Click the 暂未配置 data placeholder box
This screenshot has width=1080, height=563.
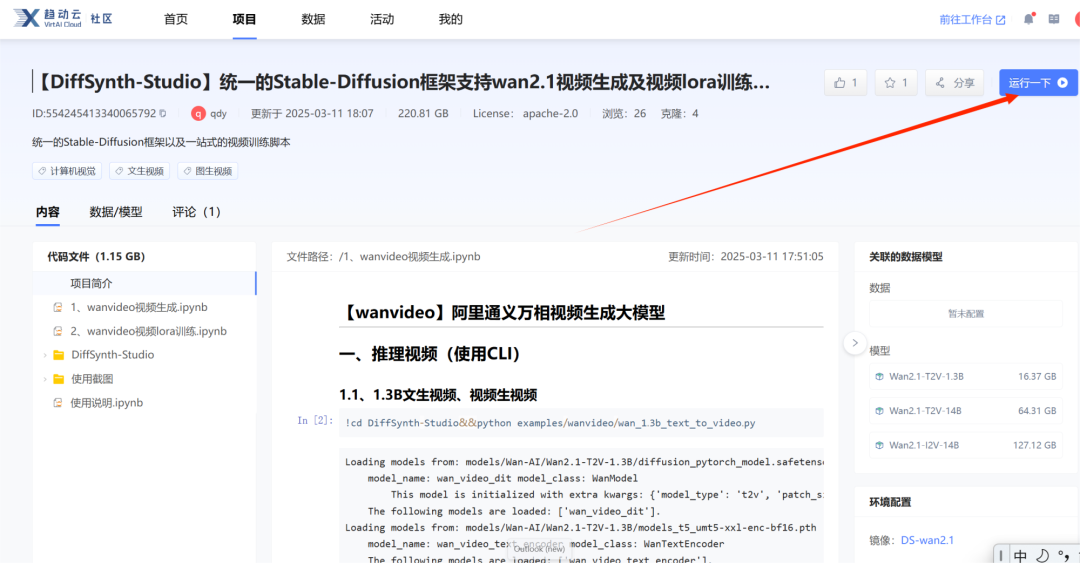(966, 314)
